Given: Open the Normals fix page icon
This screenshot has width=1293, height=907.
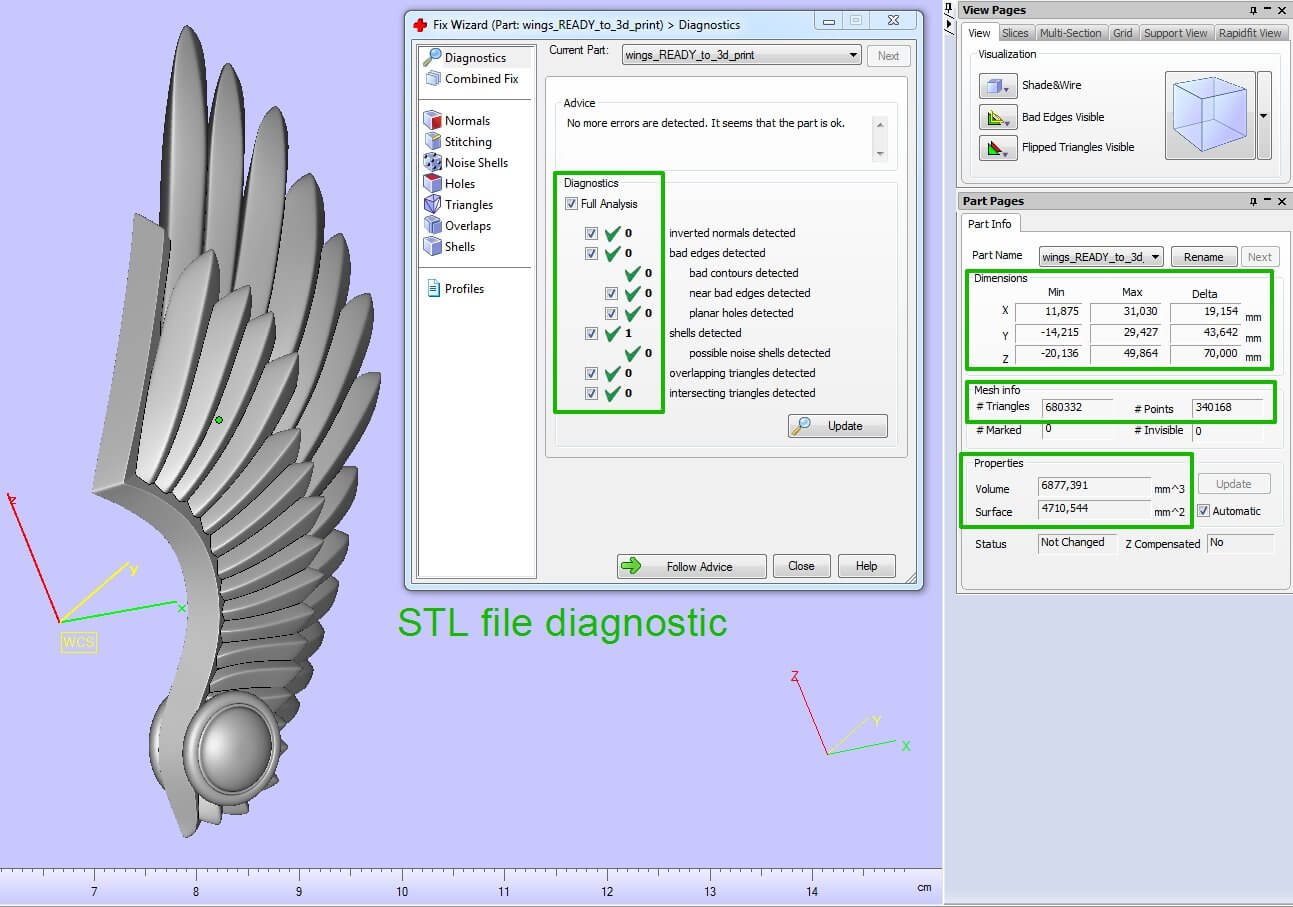Looking at the screenshot, I should pos(432,120).
